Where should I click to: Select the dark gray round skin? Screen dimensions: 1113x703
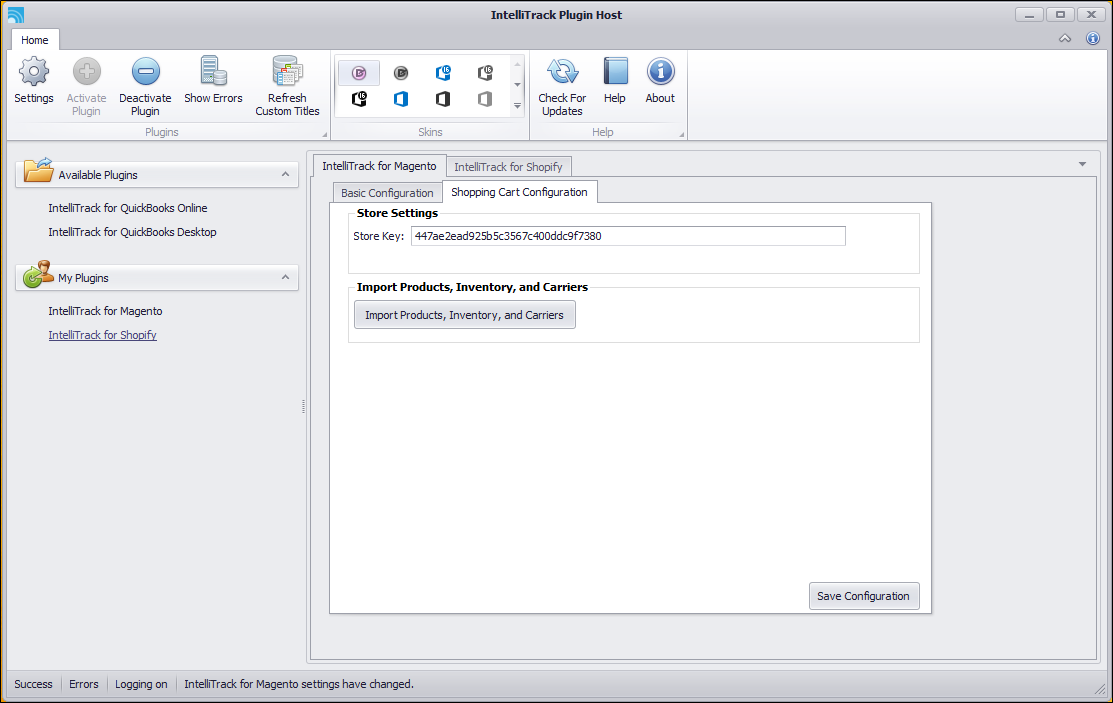(401, 72)
